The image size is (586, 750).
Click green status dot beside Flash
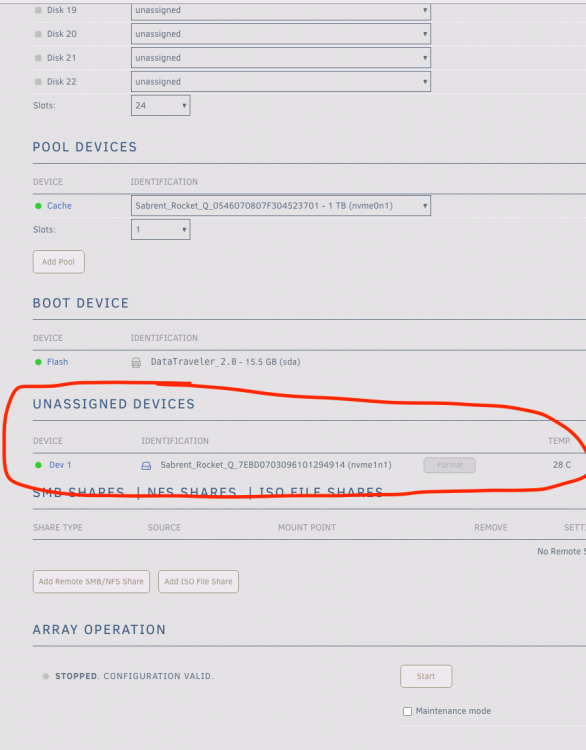pyautogui.click(x=38, y=362)
